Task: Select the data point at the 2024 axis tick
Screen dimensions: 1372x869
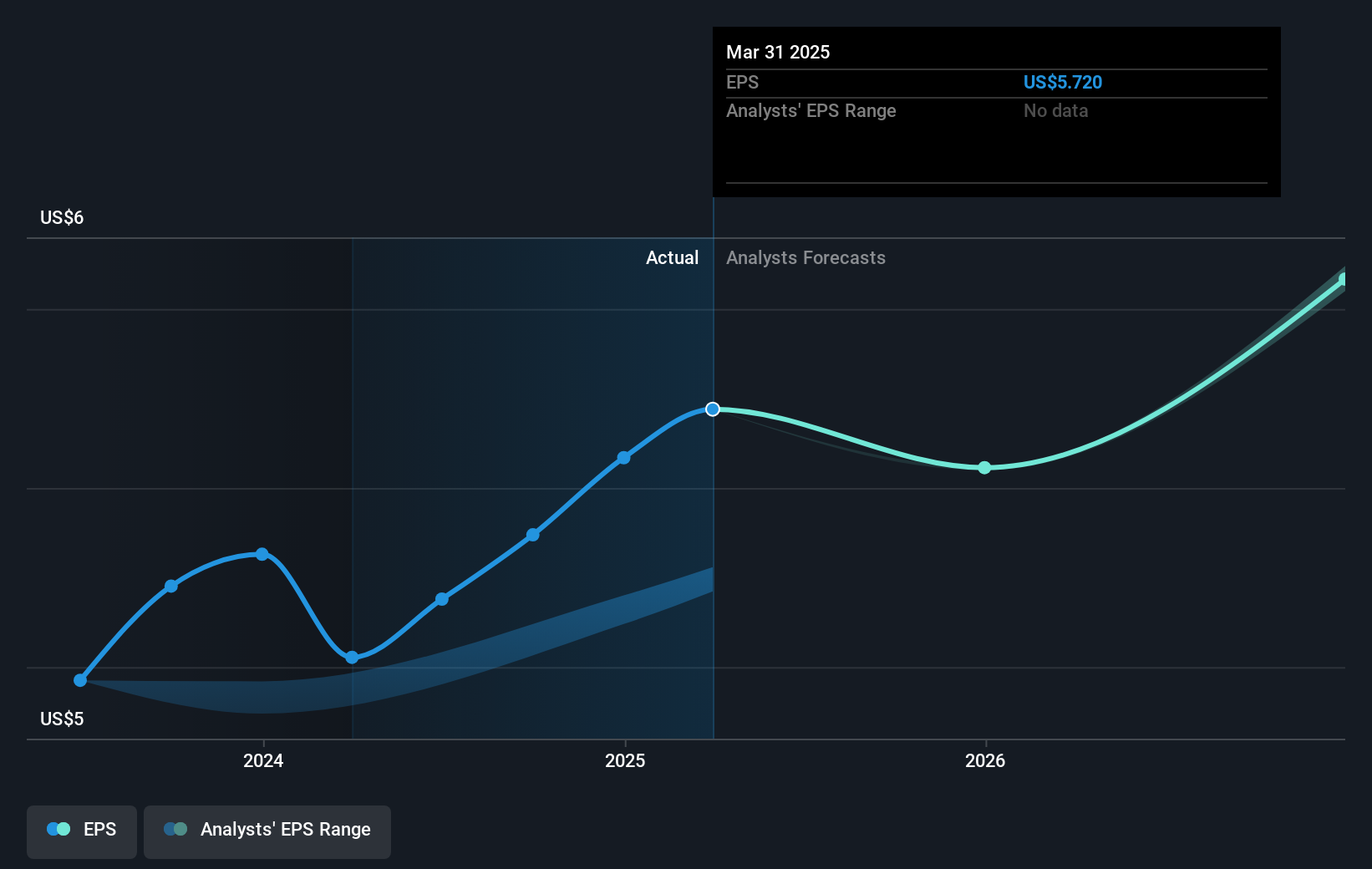Action: tap(262, 554)
